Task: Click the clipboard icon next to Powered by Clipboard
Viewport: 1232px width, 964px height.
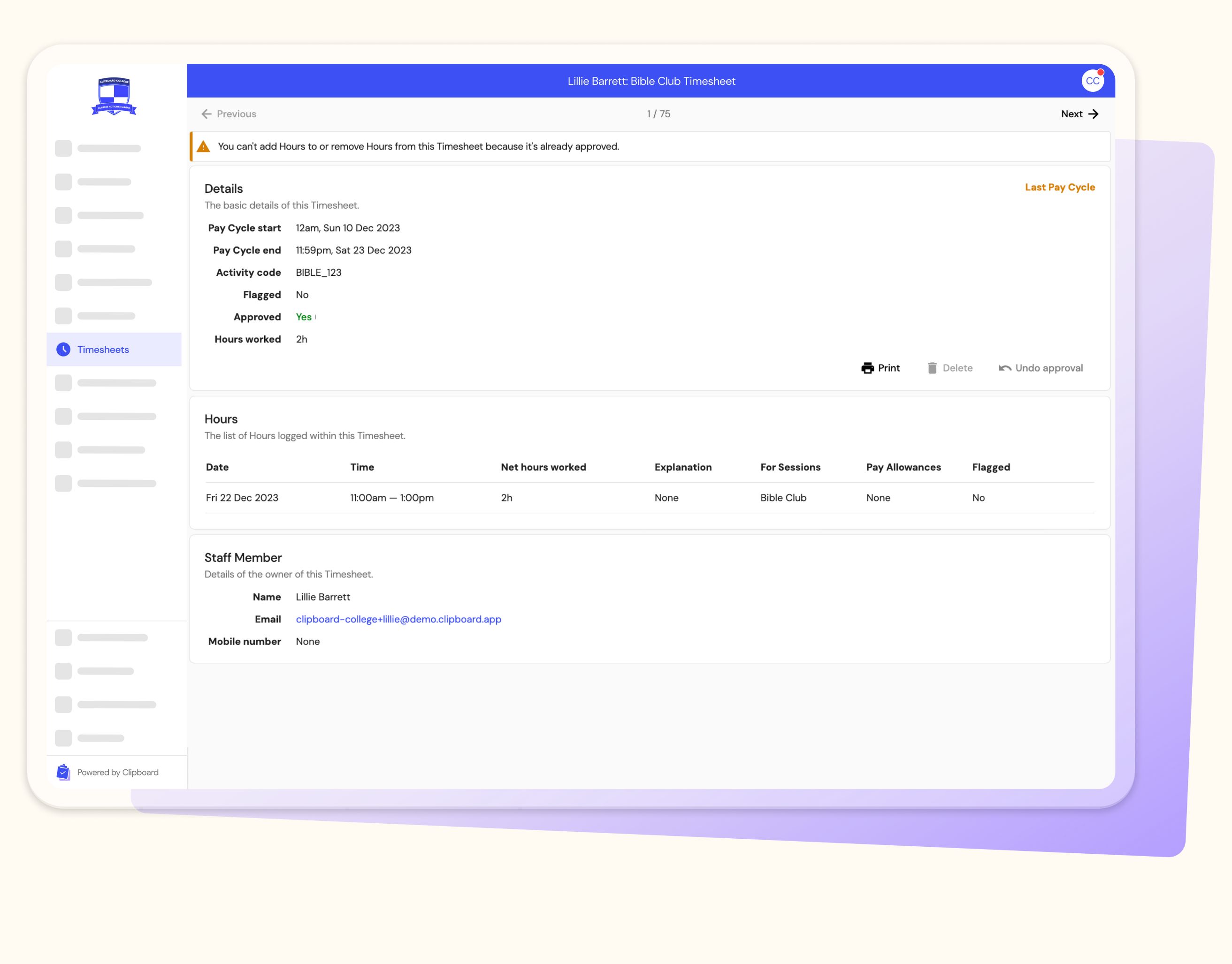Action: pyautogui.click(x=63, y=772)
